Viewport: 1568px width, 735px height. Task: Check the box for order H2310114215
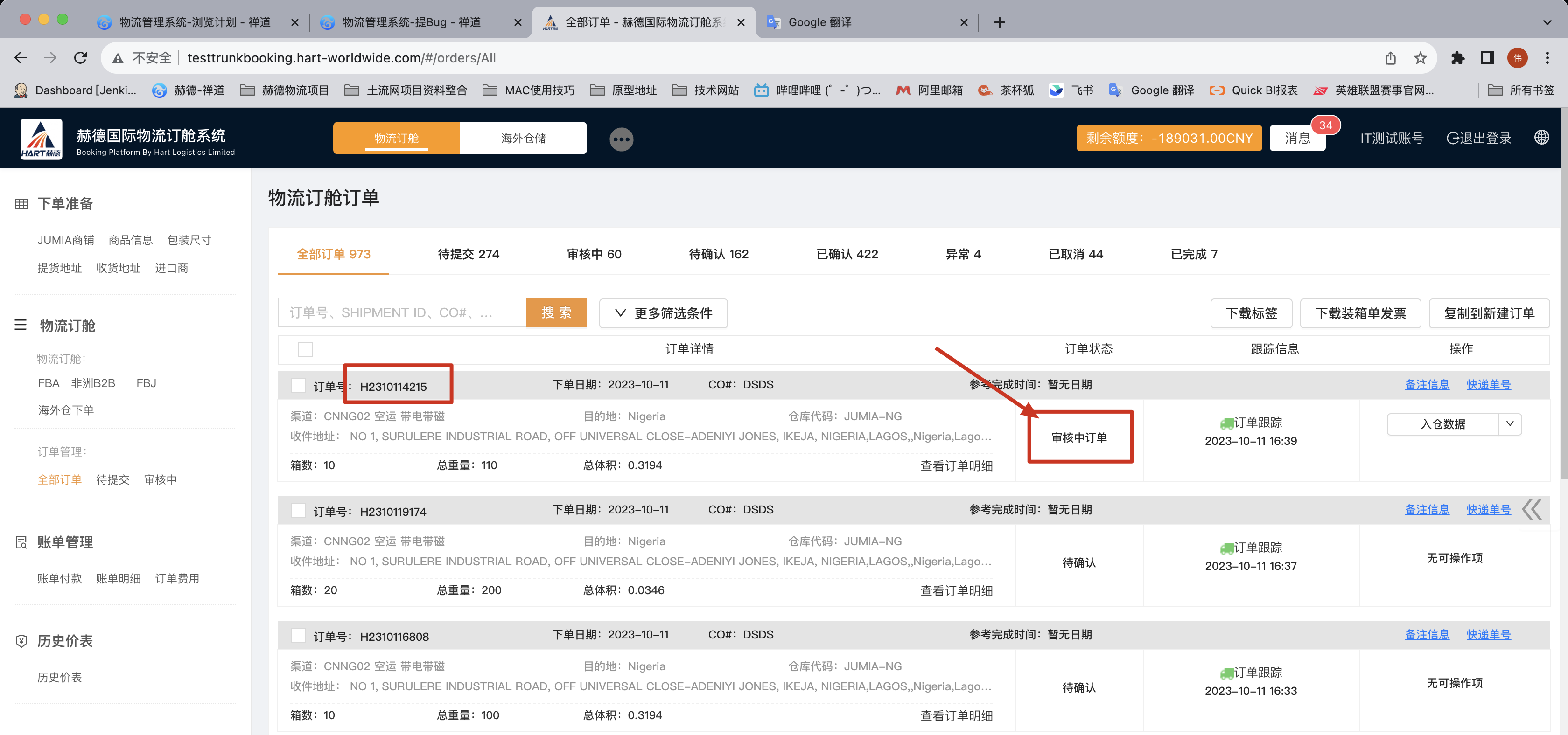click(x=298, y=386)
